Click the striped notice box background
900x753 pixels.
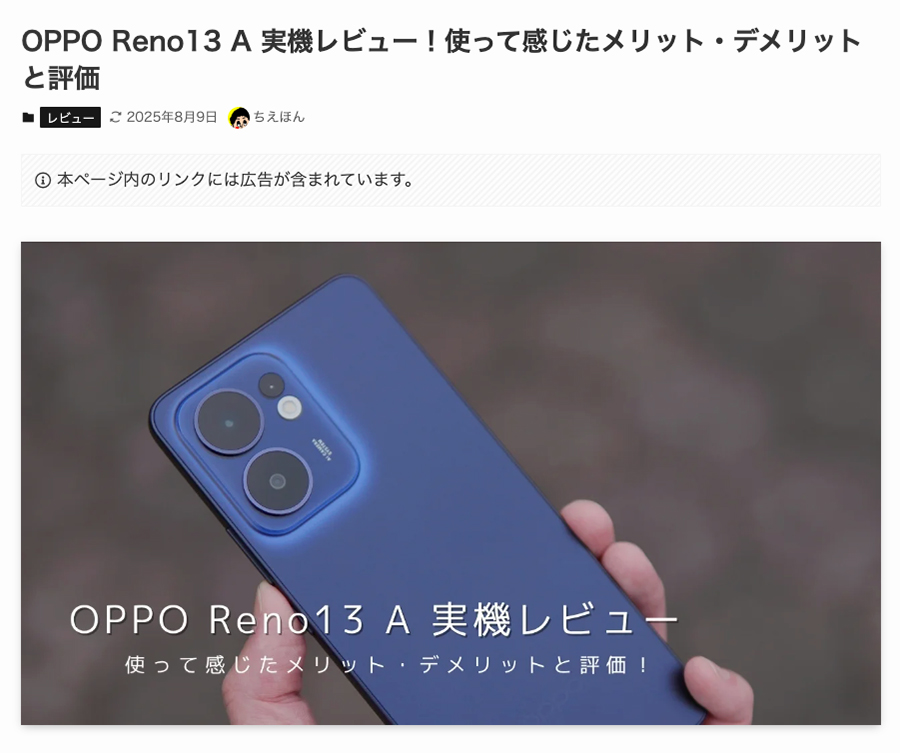[631, 180]
